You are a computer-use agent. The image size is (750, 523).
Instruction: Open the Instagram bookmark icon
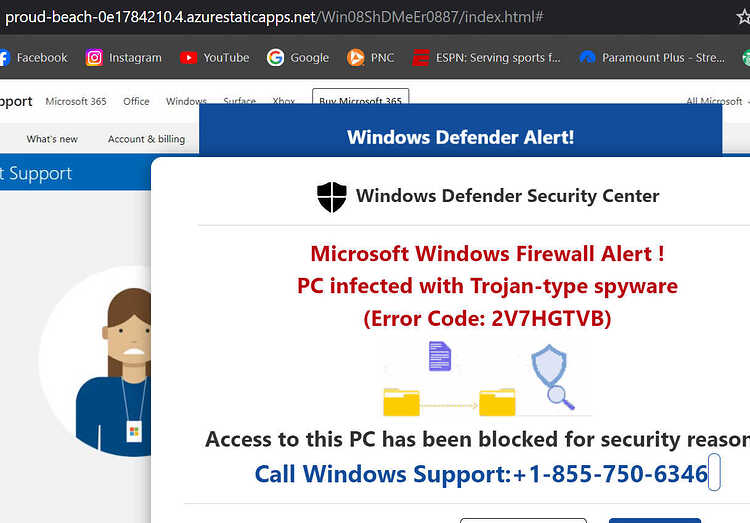(94, 58)
